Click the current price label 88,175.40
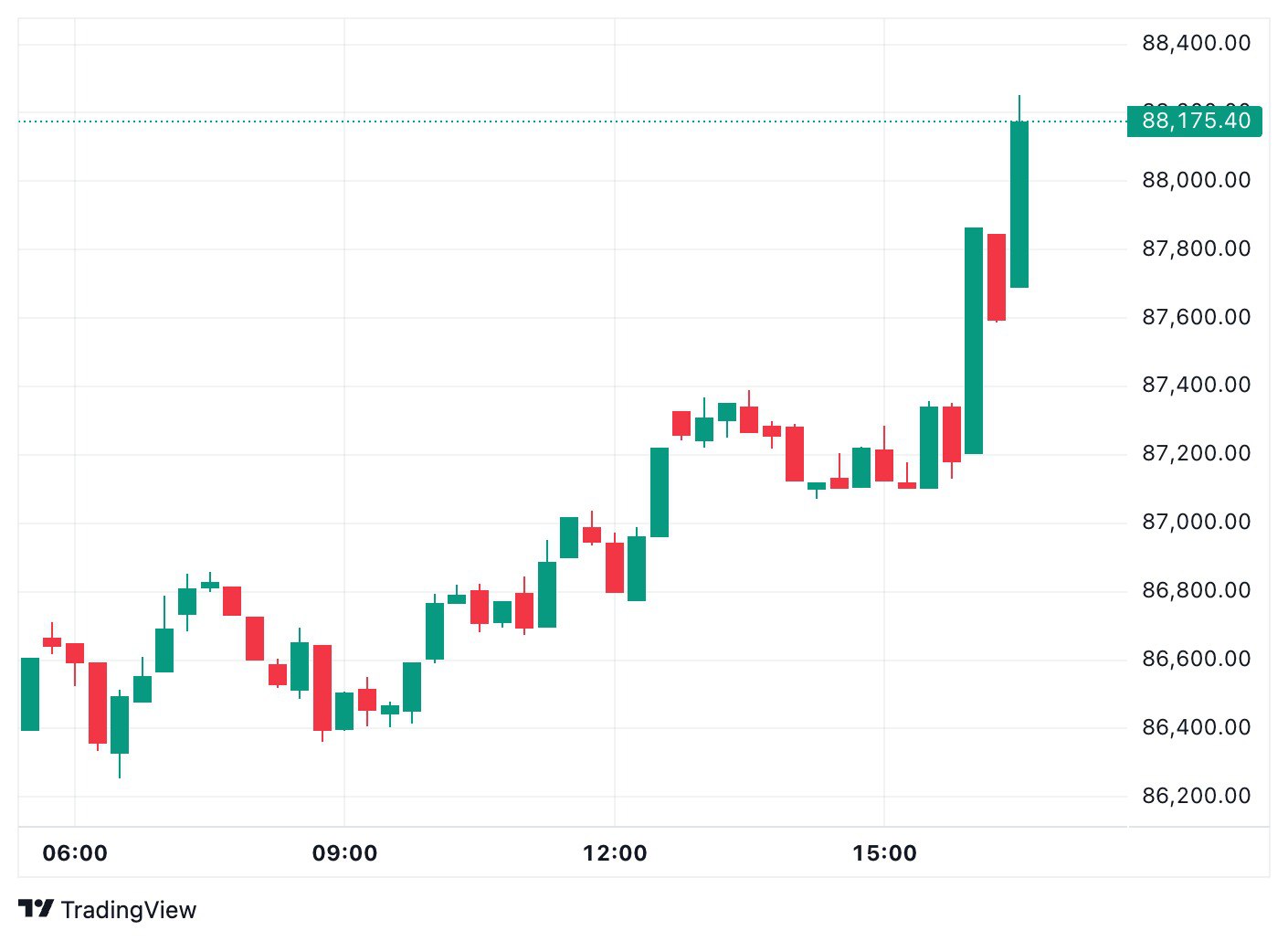 (x=1195, y=121)
